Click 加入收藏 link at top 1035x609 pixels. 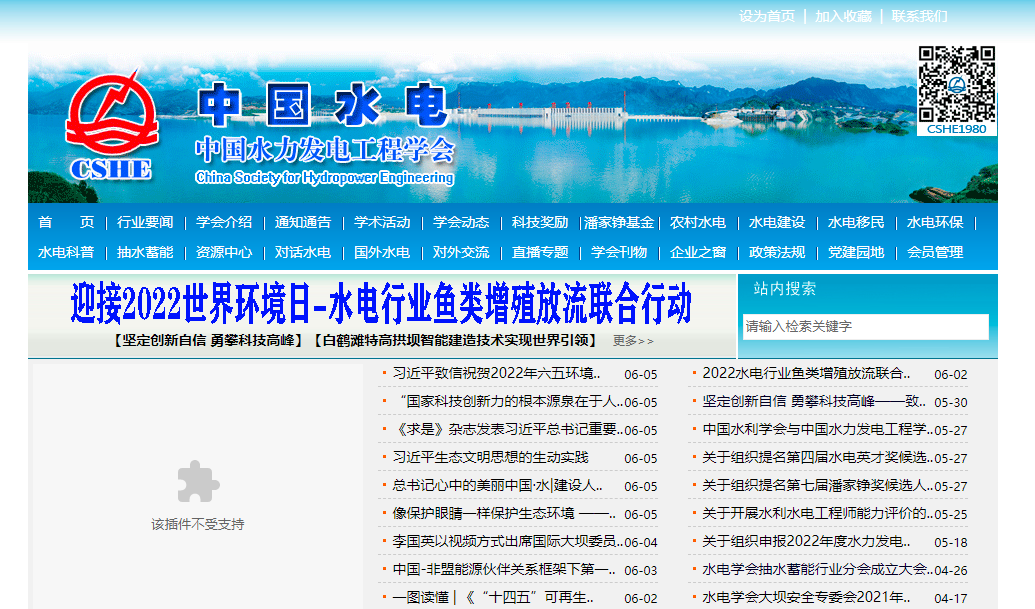pyautogui.click(x=844, y=16)
